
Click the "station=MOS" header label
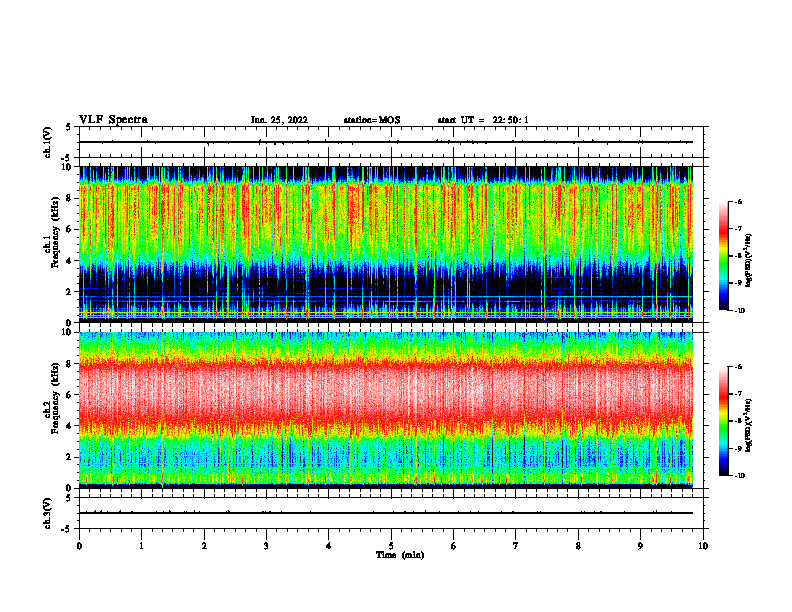[x=372, y=120]
